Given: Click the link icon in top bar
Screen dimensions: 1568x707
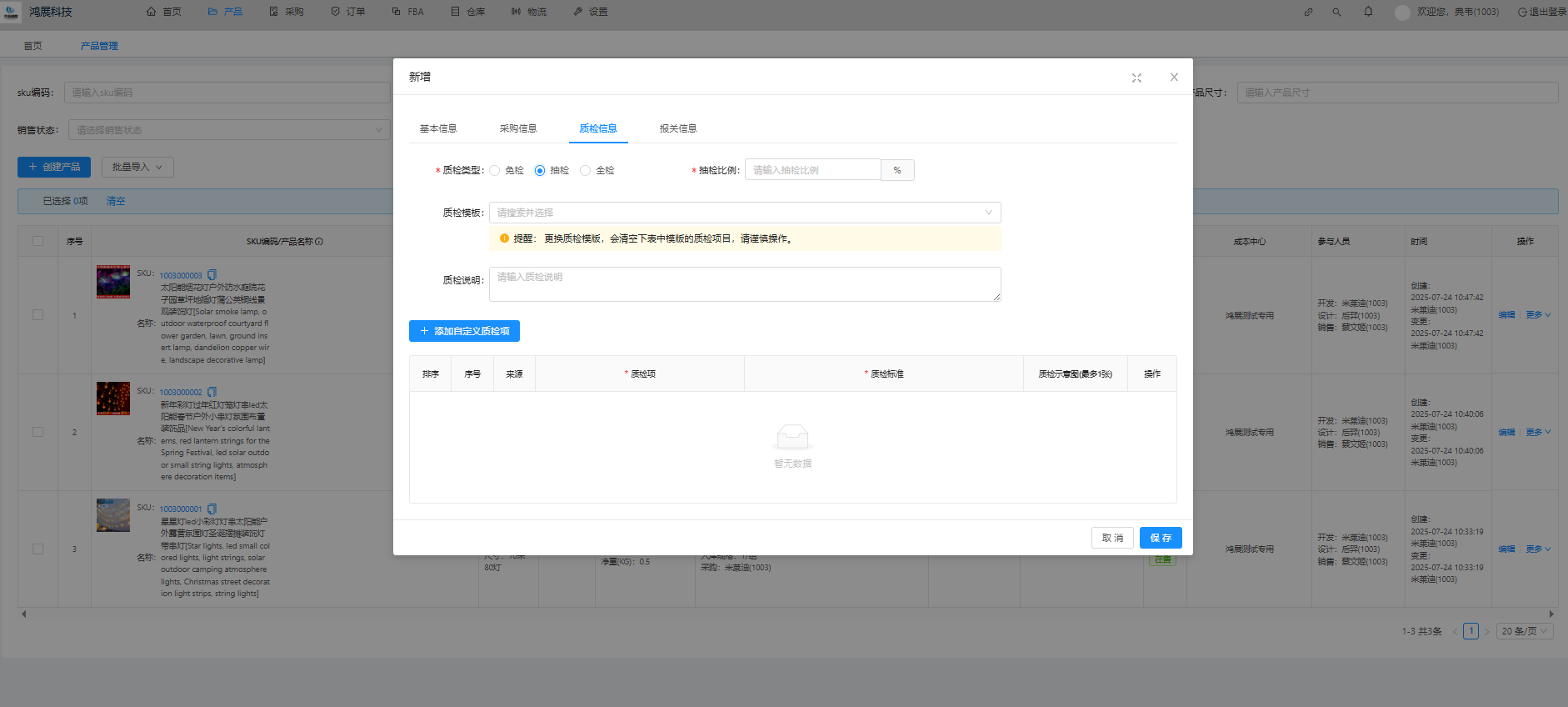Looking at the screenshot, I should 1308,12.
